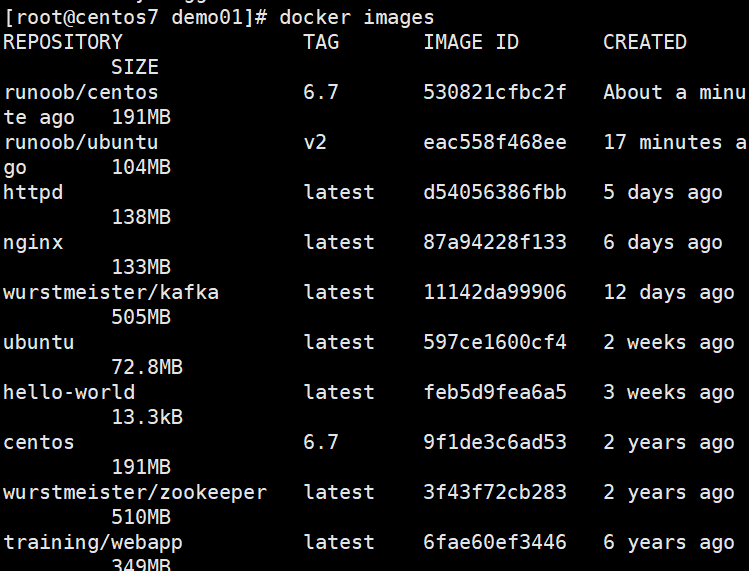Image resolution: width=749 pixels, height=571 pixels.
Task: Click the '6 days ago' created value
Action: (x=663, y=243)
